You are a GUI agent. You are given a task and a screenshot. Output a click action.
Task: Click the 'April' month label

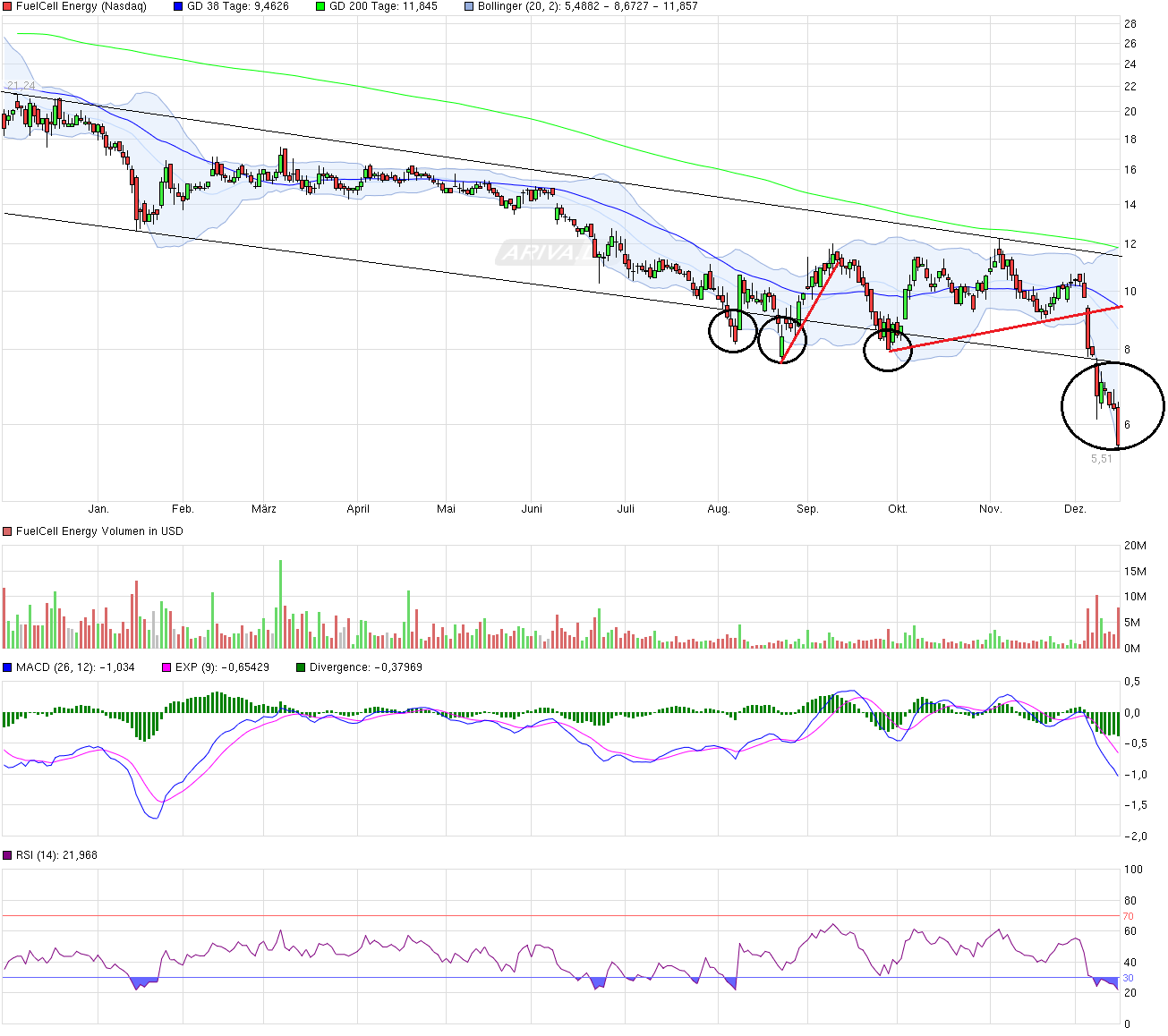click(358, 509)
